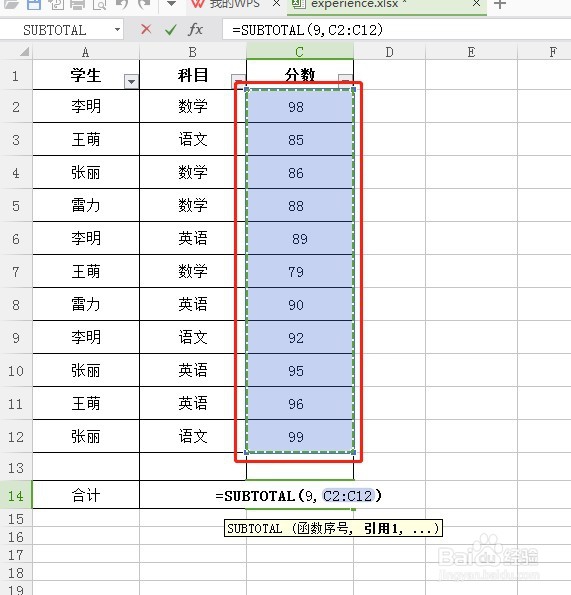Click score cell 89
The width and height of the screenshot is (571, 595).
[x=300, y=239]
